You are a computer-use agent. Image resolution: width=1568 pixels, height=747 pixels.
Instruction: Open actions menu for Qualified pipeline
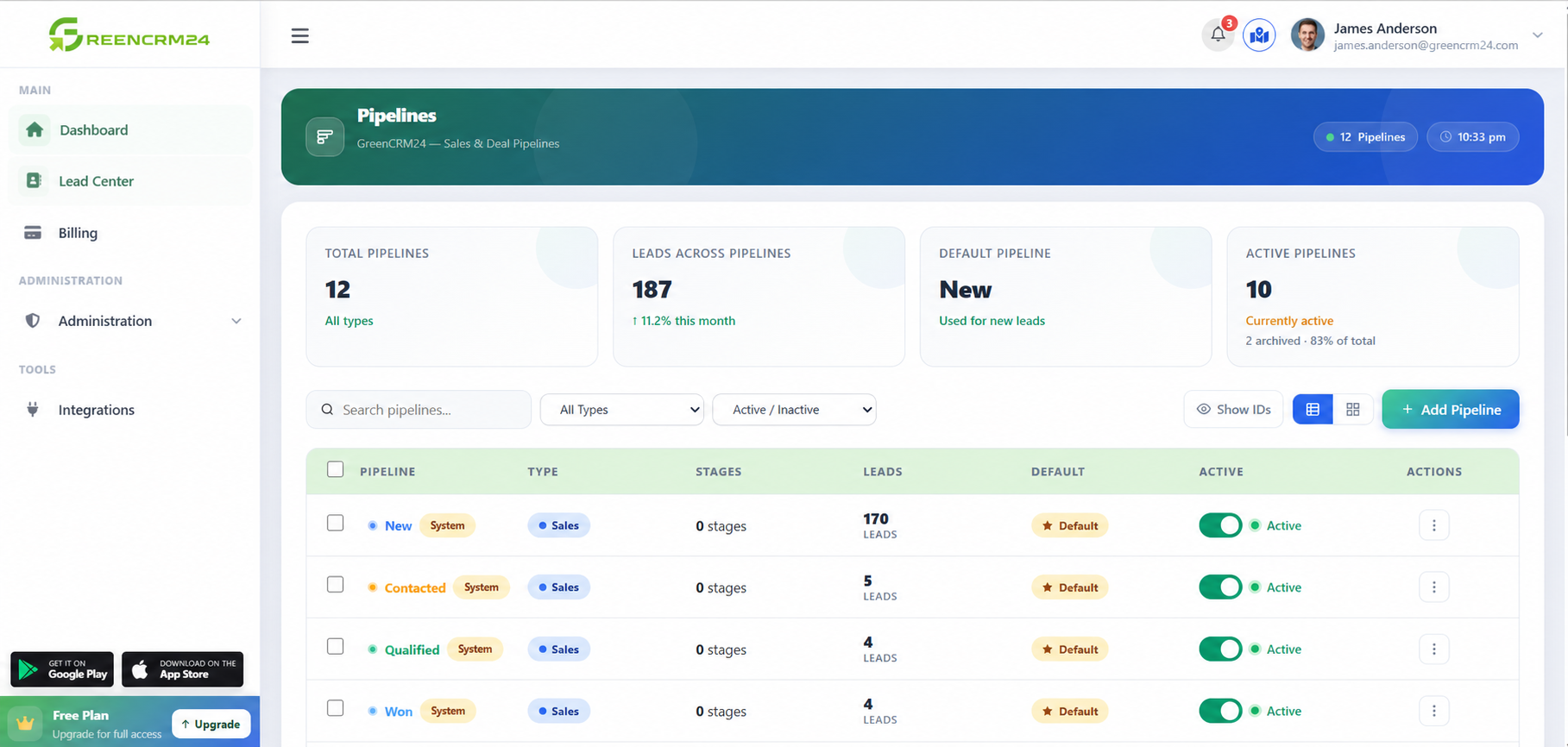[x=1434, y=650]
